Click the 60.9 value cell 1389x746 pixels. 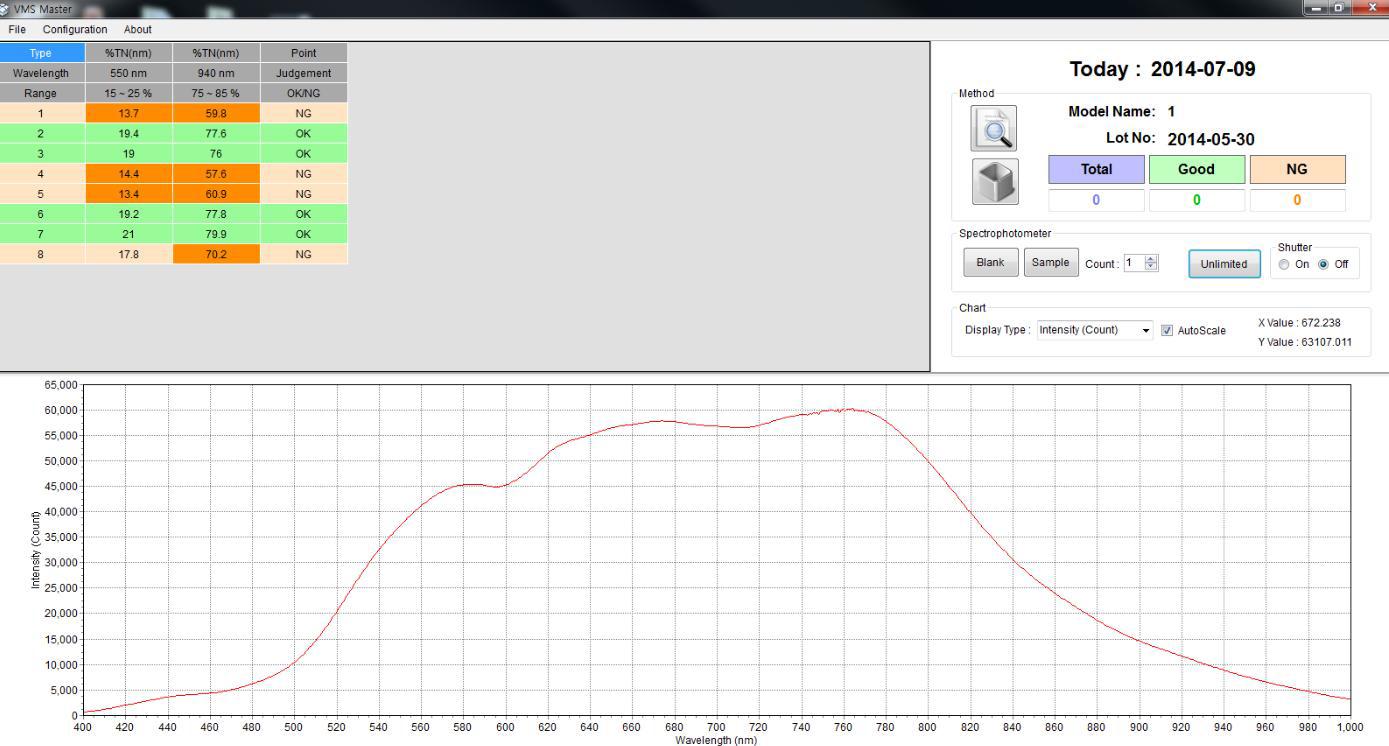point(216,194)
